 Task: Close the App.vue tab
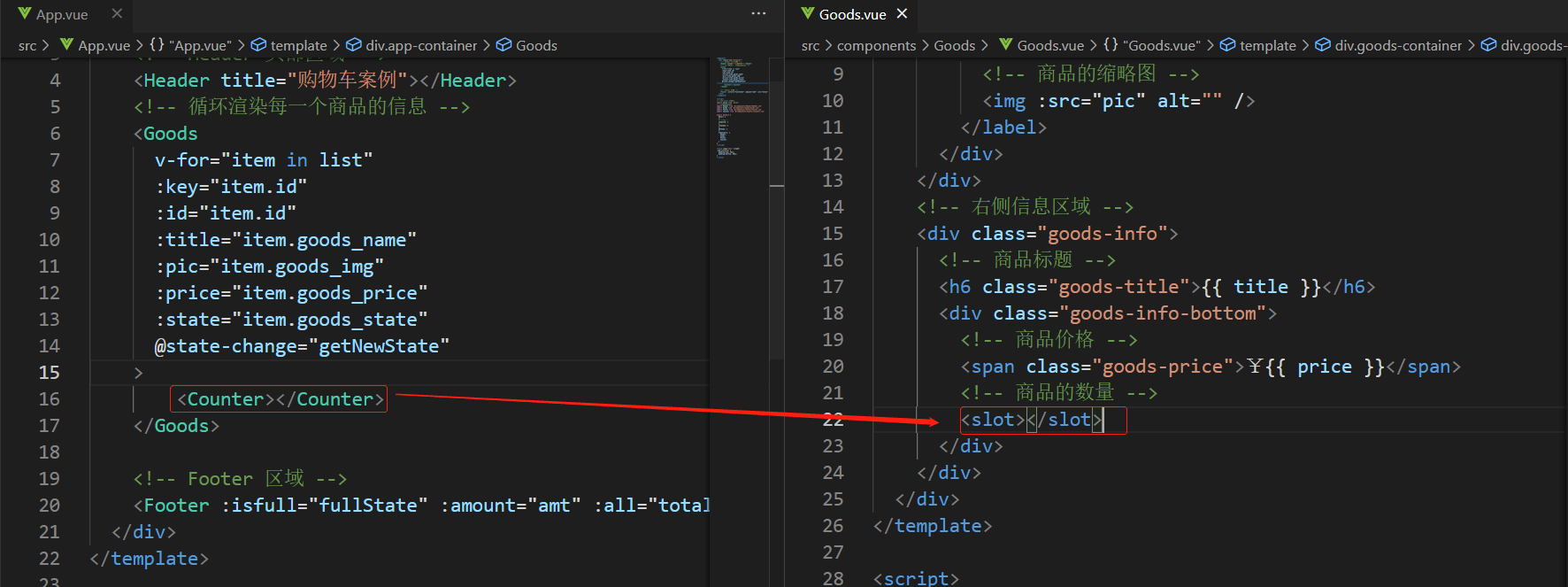(117, 14)
